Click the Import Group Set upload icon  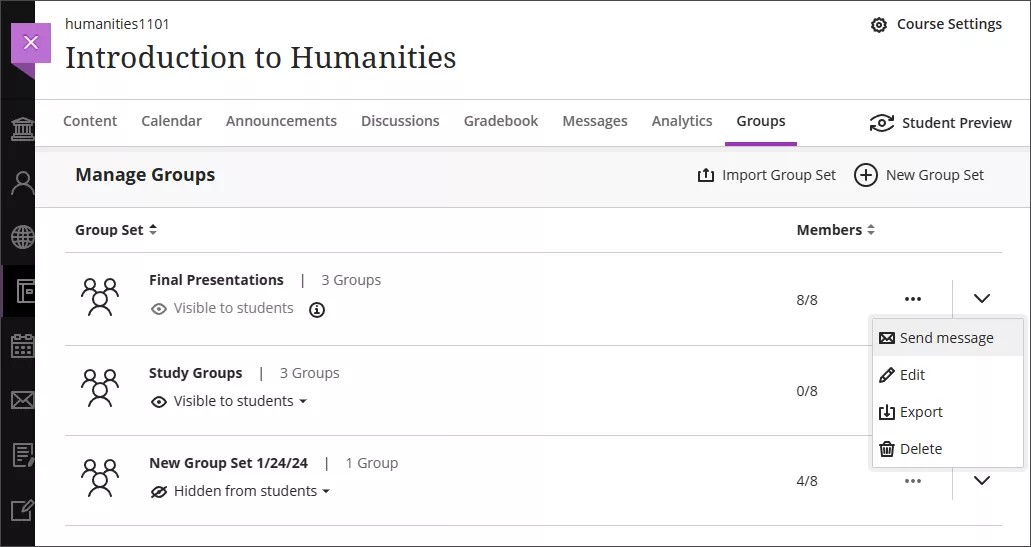click(x=706, y=175)
